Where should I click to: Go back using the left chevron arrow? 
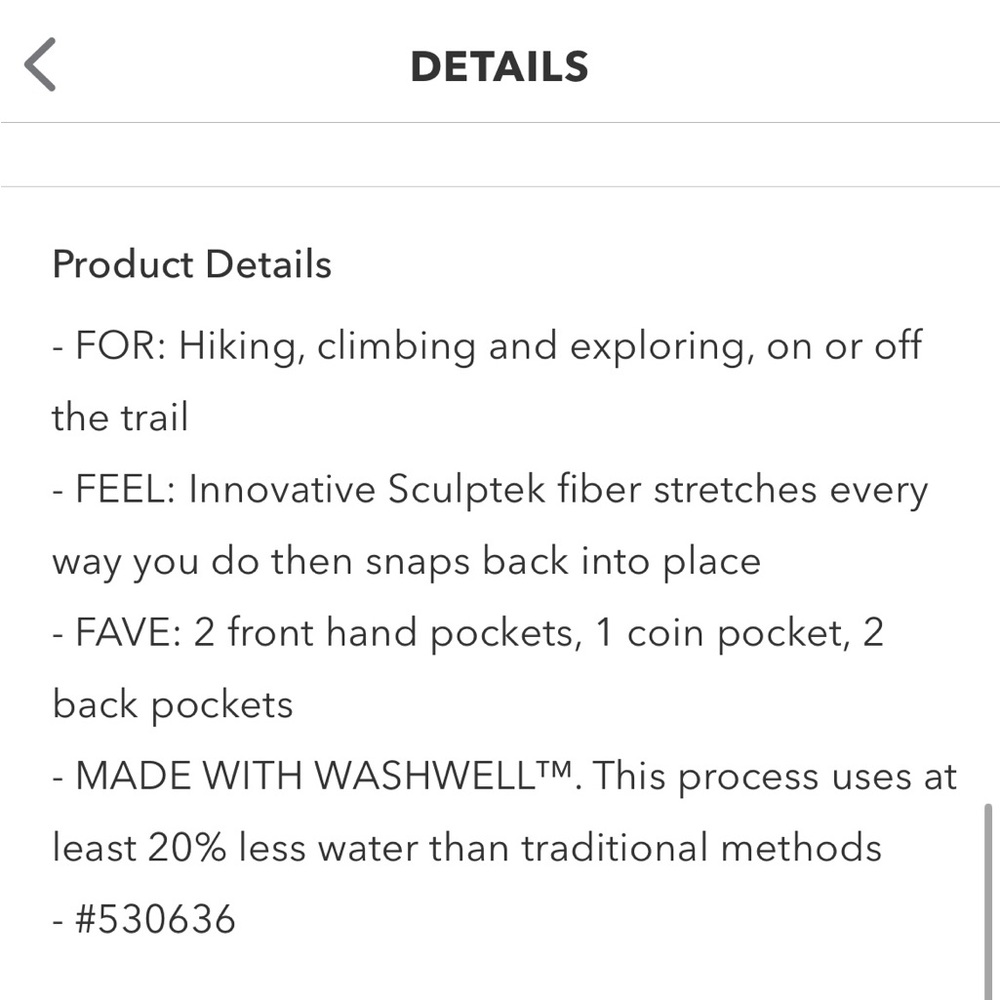(x=40, y=65)
